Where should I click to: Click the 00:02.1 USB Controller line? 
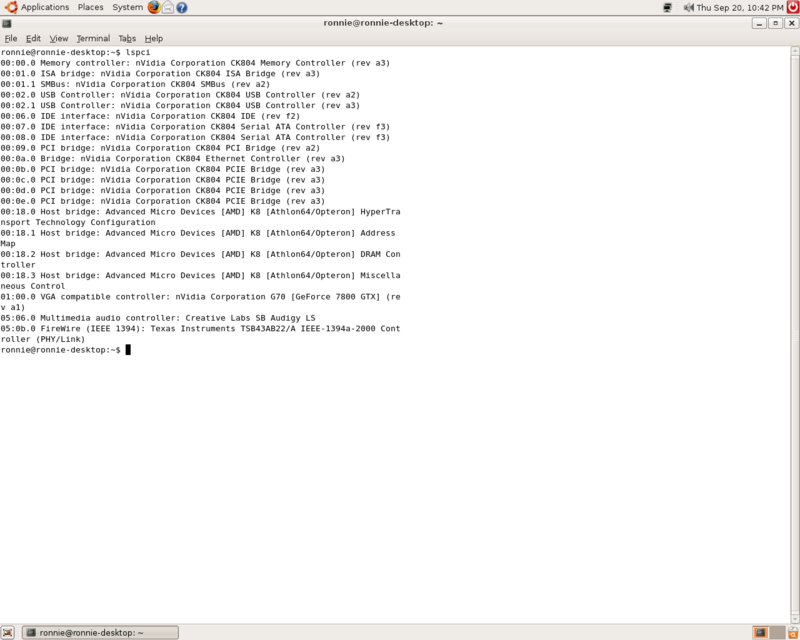180,106
